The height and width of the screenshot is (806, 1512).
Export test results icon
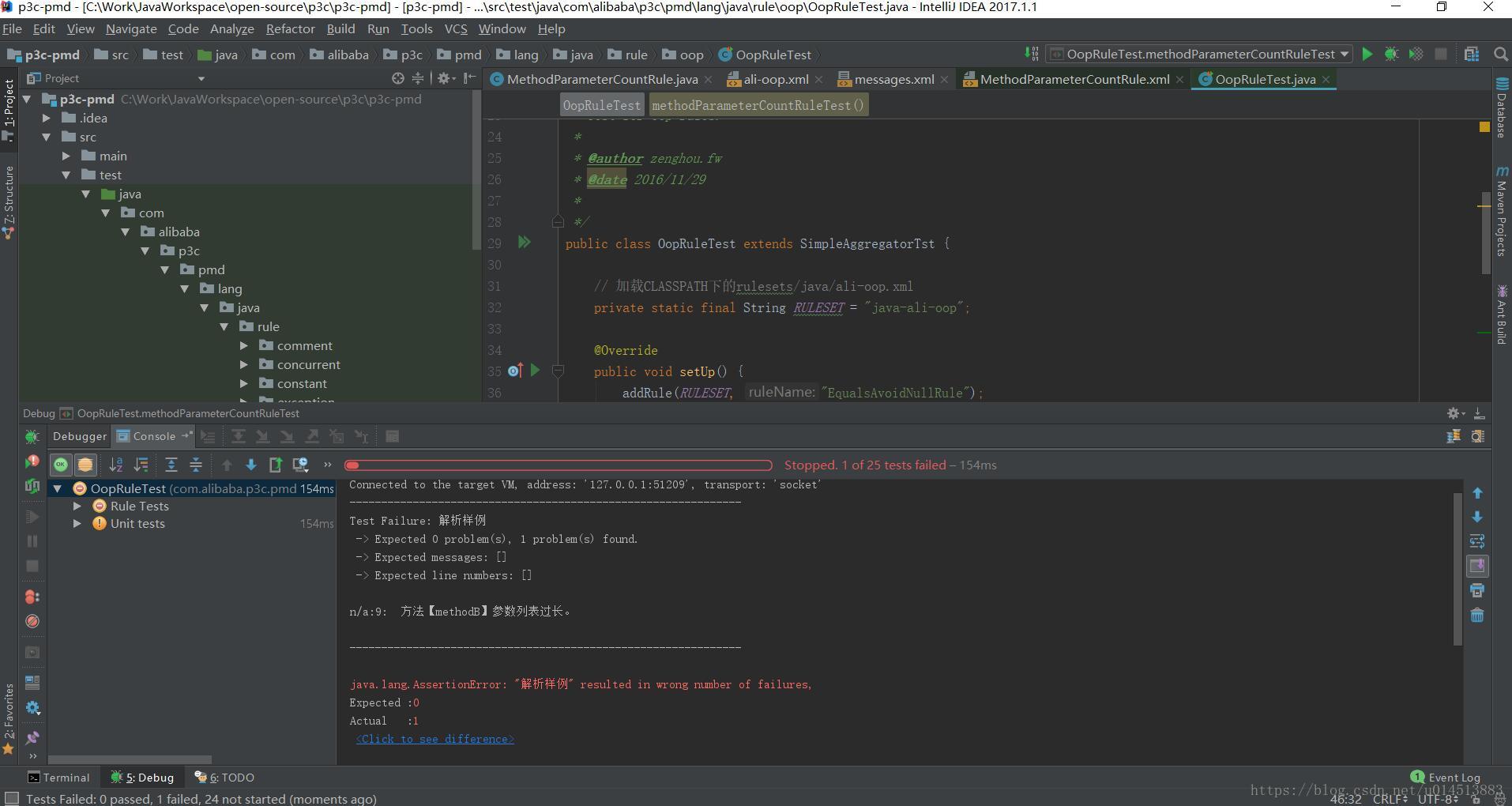point(276,465)
